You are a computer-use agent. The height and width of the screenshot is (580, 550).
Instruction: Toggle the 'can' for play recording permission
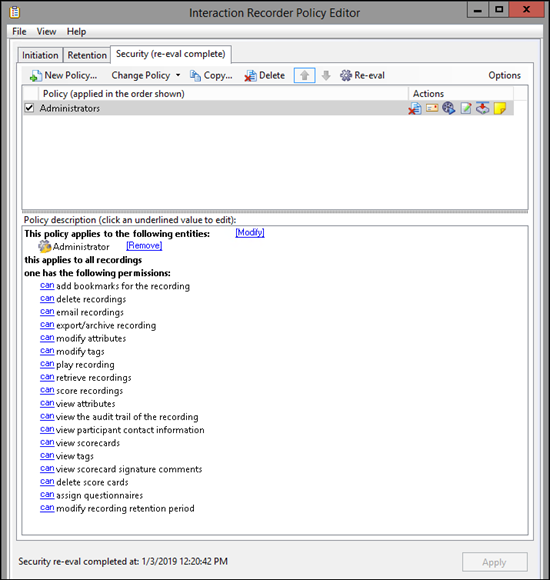(47, 364)
